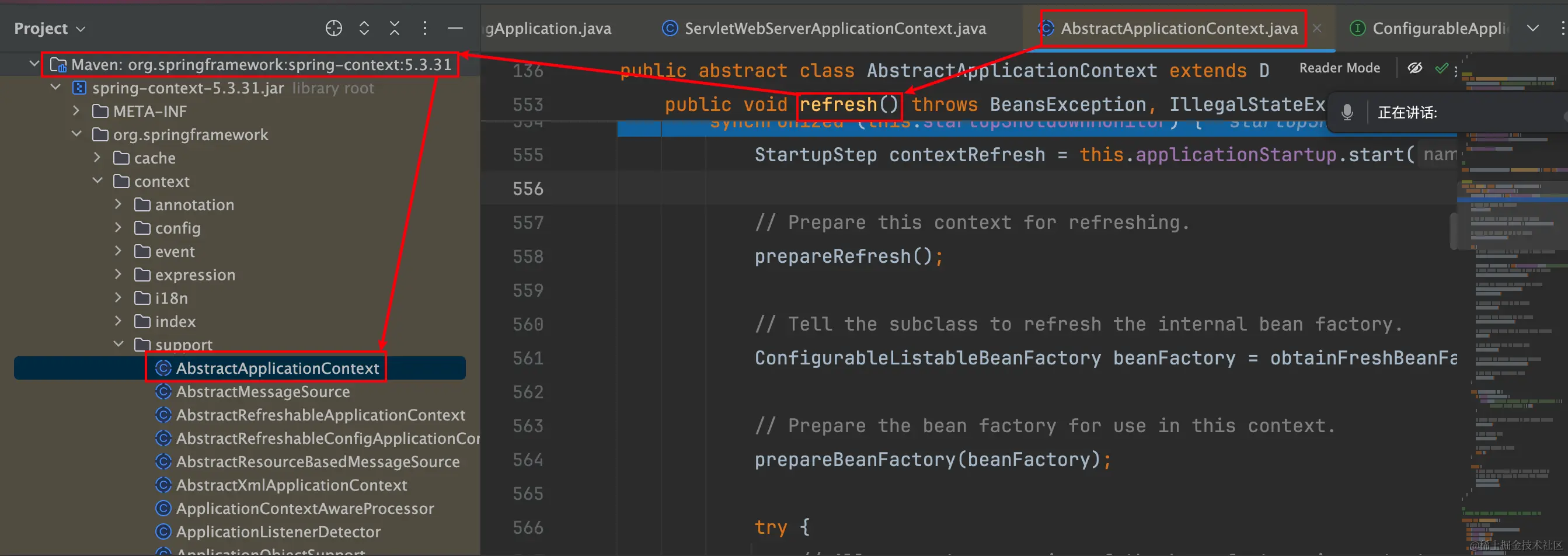Image resolution: width=1568 pixels, height=556 pixels.
Task: Expand the expression folder
Action: click(119, 274)
